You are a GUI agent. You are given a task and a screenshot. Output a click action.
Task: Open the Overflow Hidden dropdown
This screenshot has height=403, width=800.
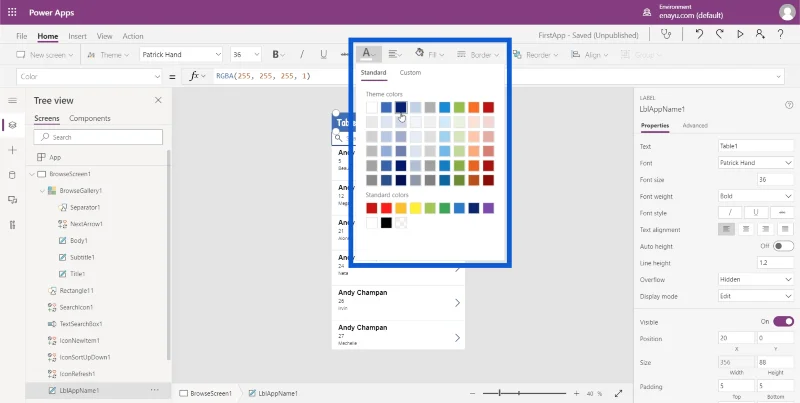756,280
